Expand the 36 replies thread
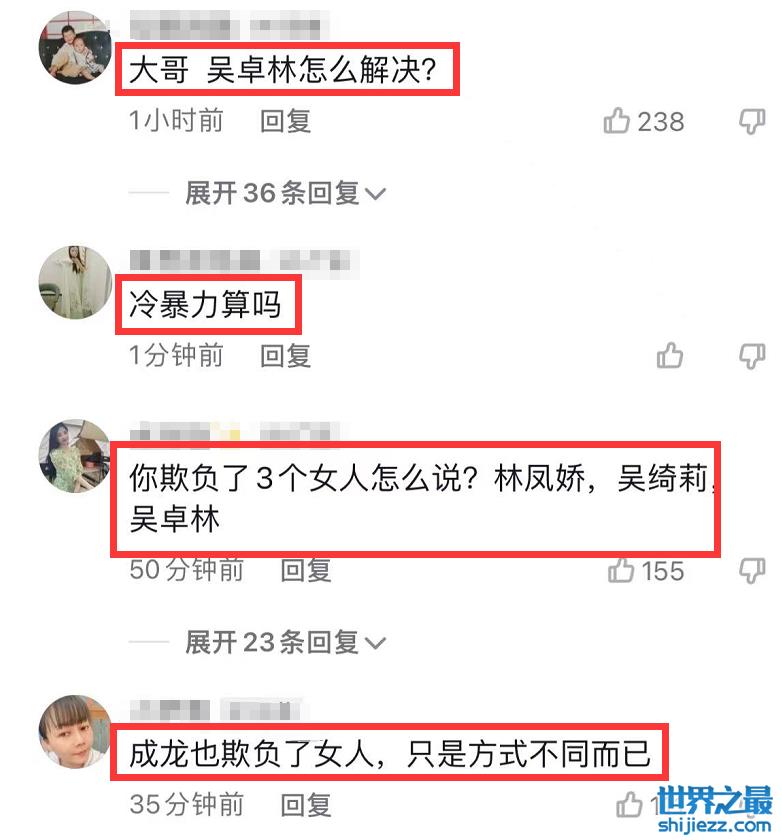The width and height of the screenshot is (782, 840). (x=284, y=193)
